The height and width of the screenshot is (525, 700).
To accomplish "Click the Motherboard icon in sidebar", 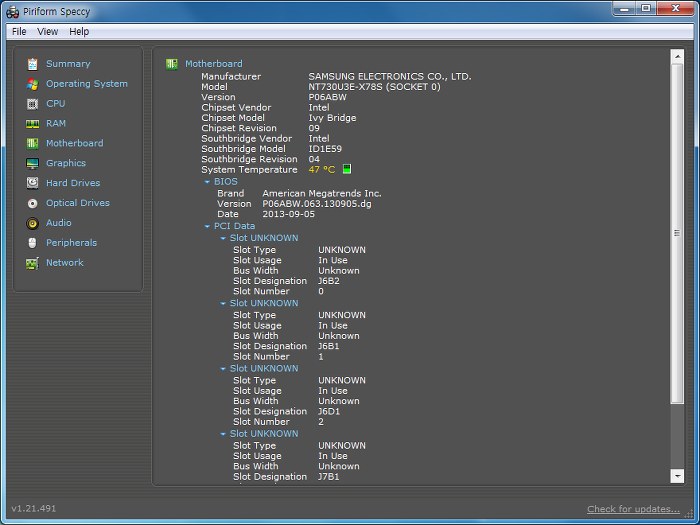I will point(32,143).
